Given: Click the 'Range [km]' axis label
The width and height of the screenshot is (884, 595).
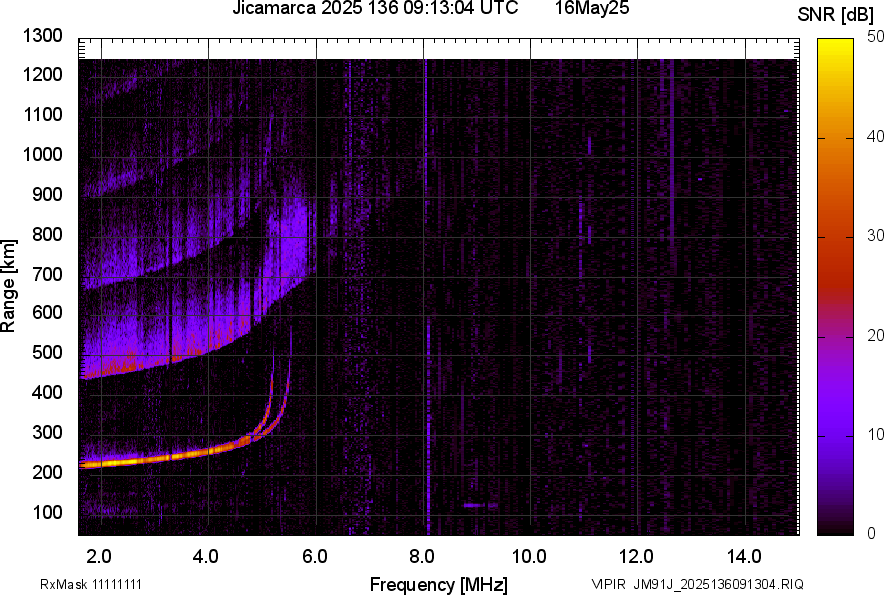Looking at the screenshot, I should point(9,286).
